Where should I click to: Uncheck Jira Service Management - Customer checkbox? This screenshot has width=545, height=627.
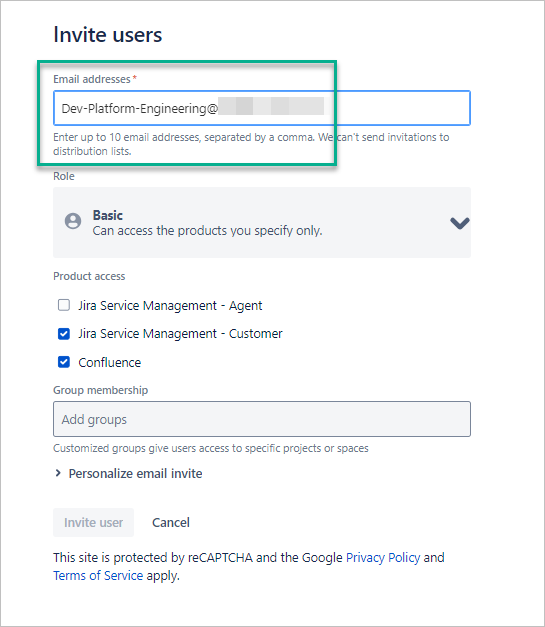64,333
